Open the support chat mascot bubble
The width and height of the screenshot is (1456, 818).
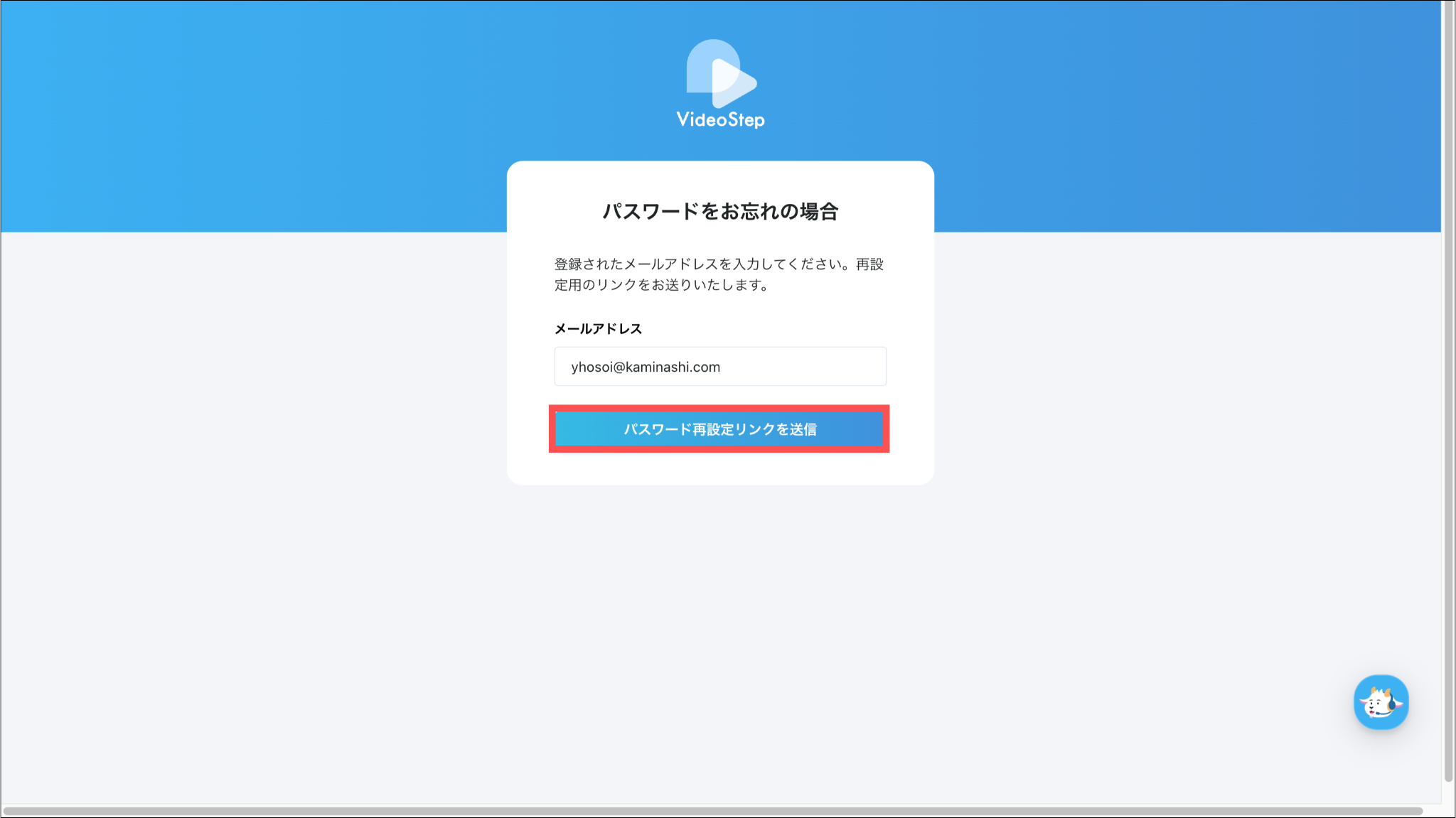[x=1381, y=702]
